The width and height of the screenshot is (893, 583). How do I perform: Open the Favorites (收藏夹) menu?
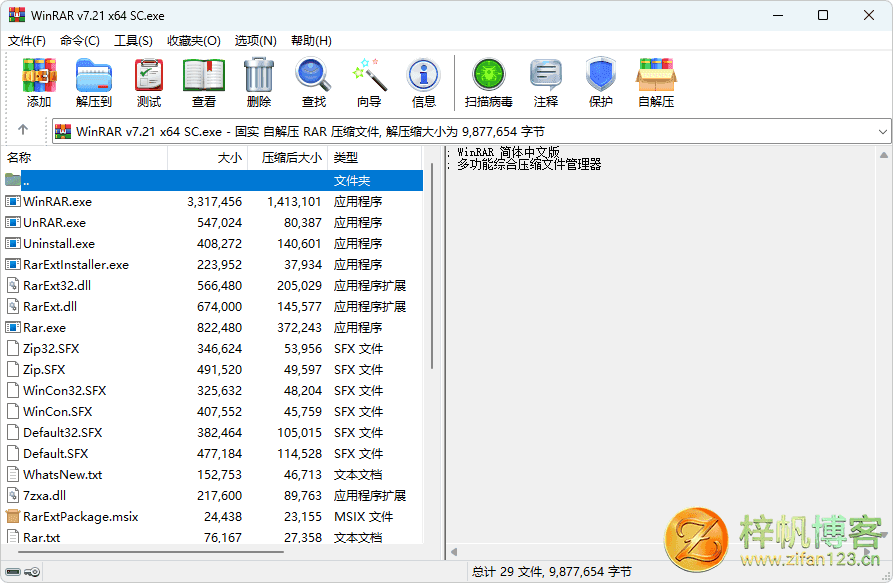[194, 41]
